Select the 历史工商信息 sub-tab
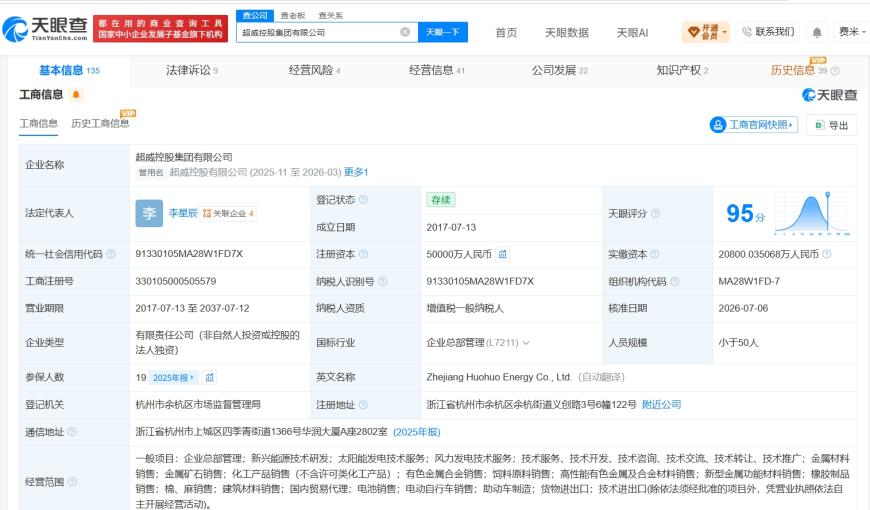 tap(100, 123)
